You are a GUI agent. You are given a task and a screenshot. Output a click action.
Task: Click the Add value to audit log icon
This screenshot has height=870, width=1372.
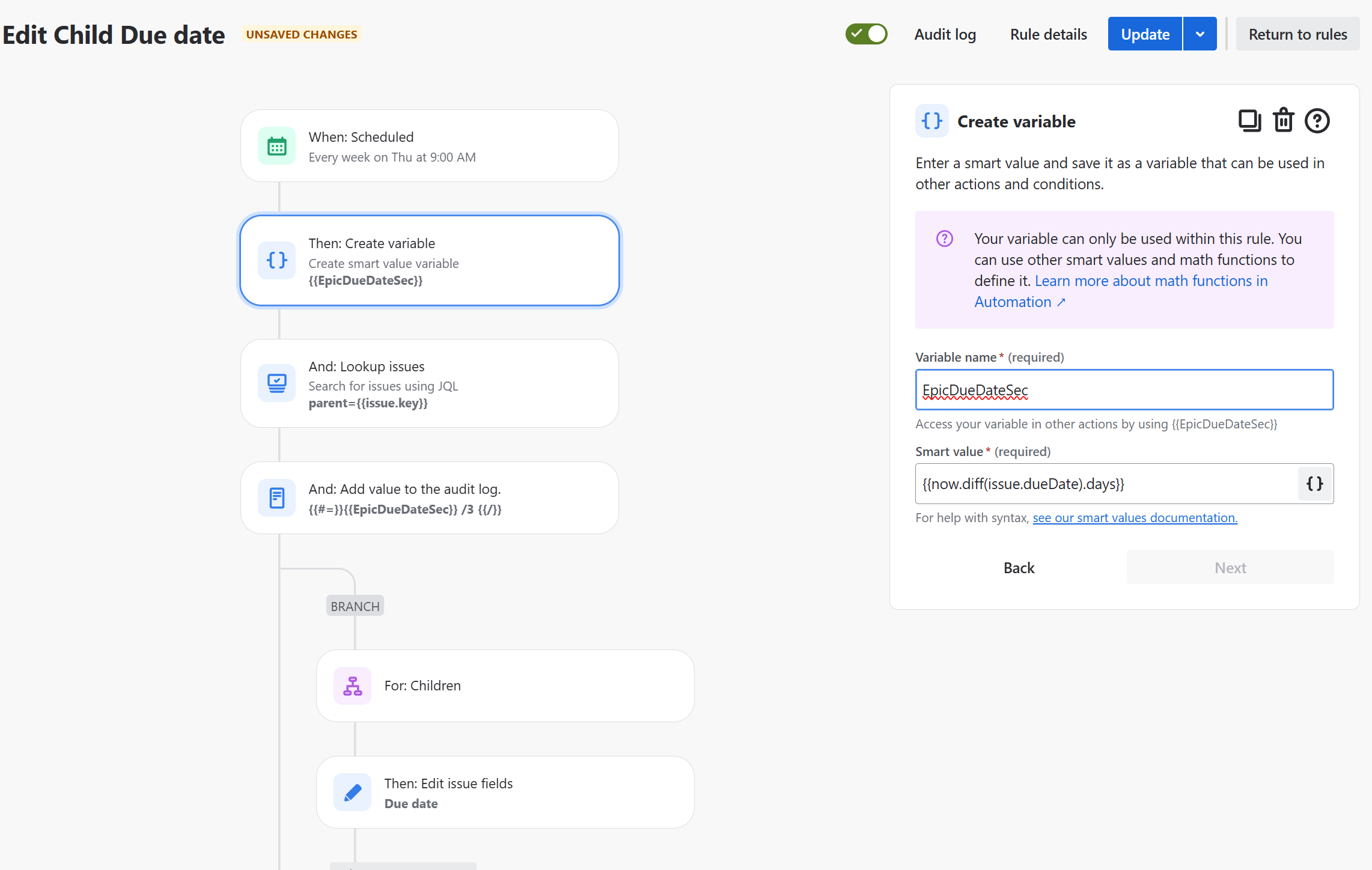pos(276,497)
